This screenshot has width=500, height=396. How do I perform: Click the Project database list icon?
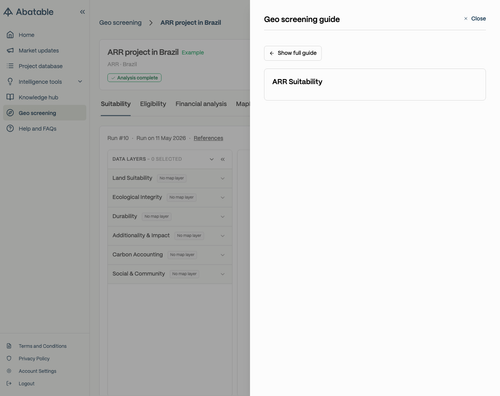point(10,66)
